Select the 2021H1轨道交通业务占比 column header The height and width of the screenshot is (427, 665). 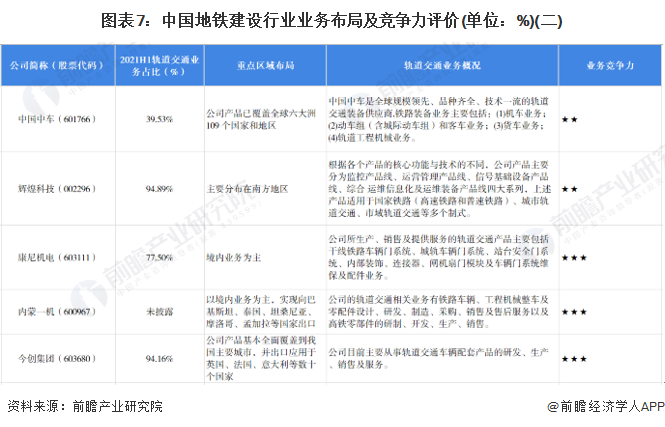pyautogui.click(x=158, y=66)
